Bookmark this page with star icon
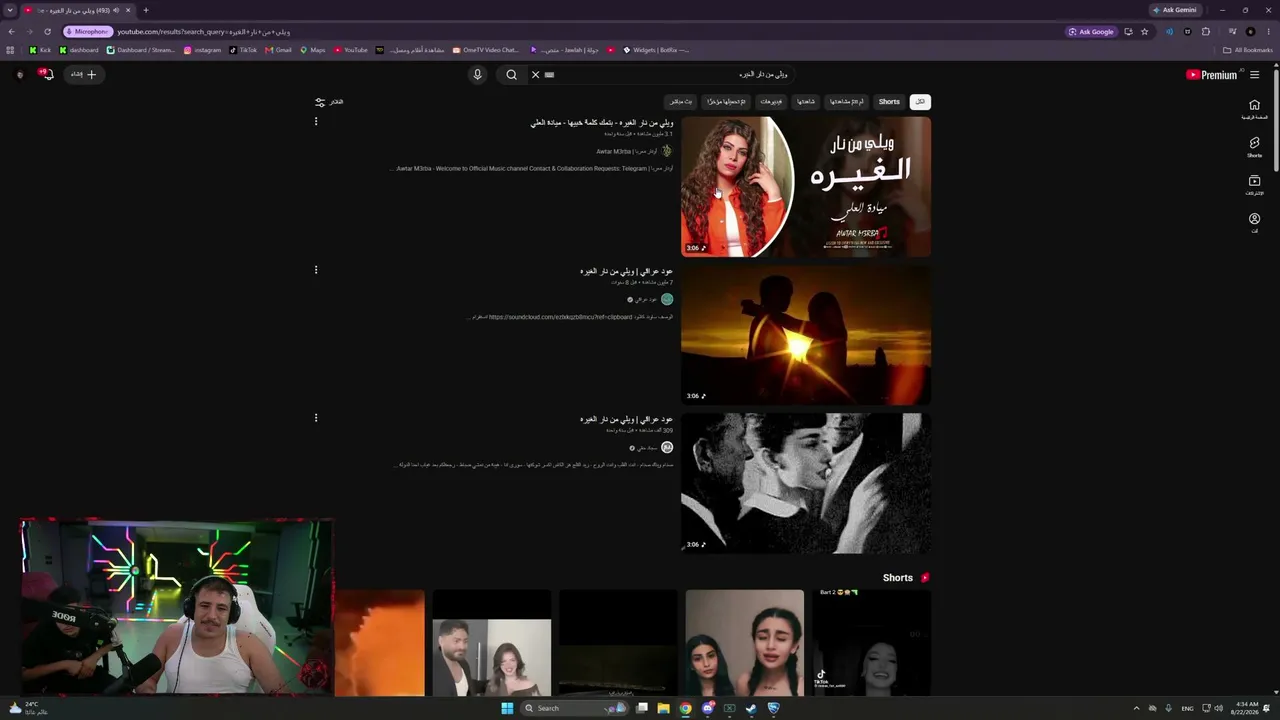 (x=1145, y=32)
